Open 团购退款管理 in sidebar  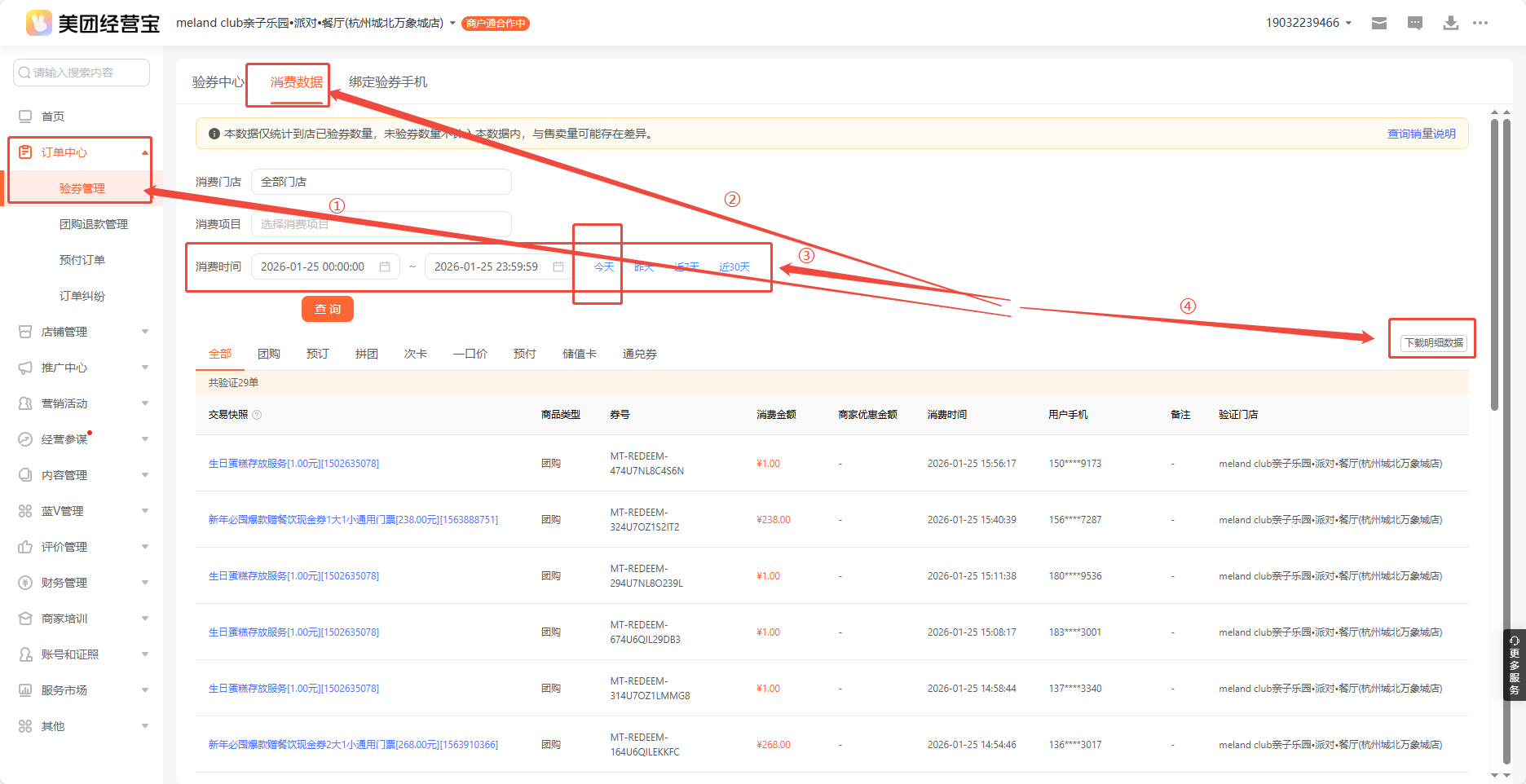(94, 224)
